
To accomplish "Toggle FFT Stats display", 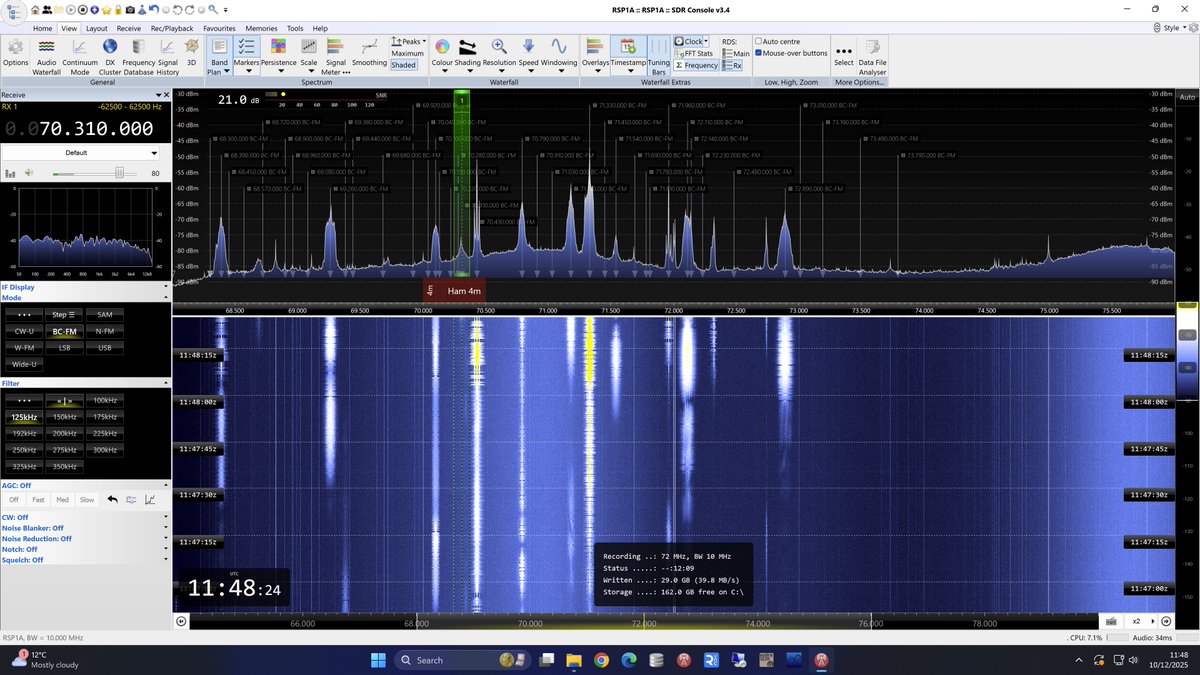I will click(x=694, y=53).
